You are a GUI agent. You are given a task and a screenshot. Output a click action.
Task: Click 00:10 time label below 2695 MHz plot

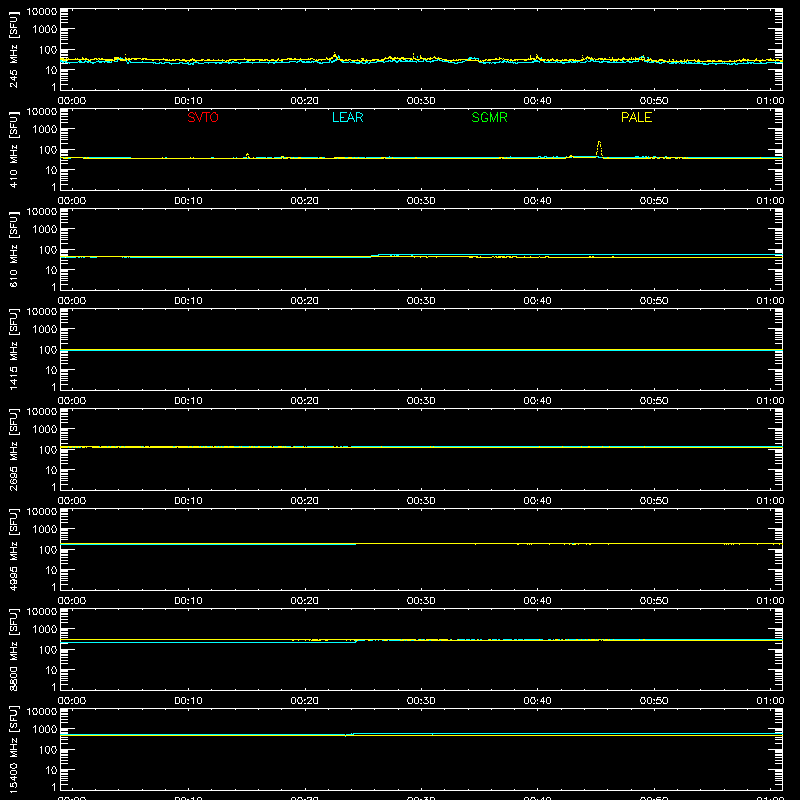coord(188,501)
